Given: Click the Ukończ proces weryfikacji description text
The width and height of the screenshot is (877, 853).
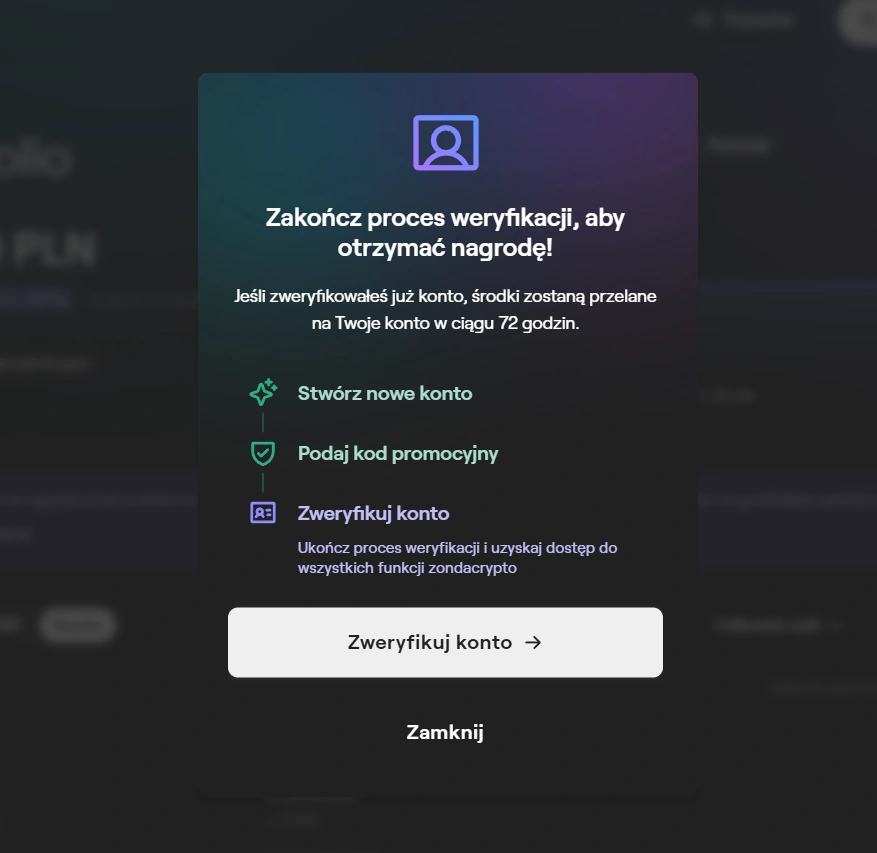Looking at the screenshot, I should tap(458, 558).
